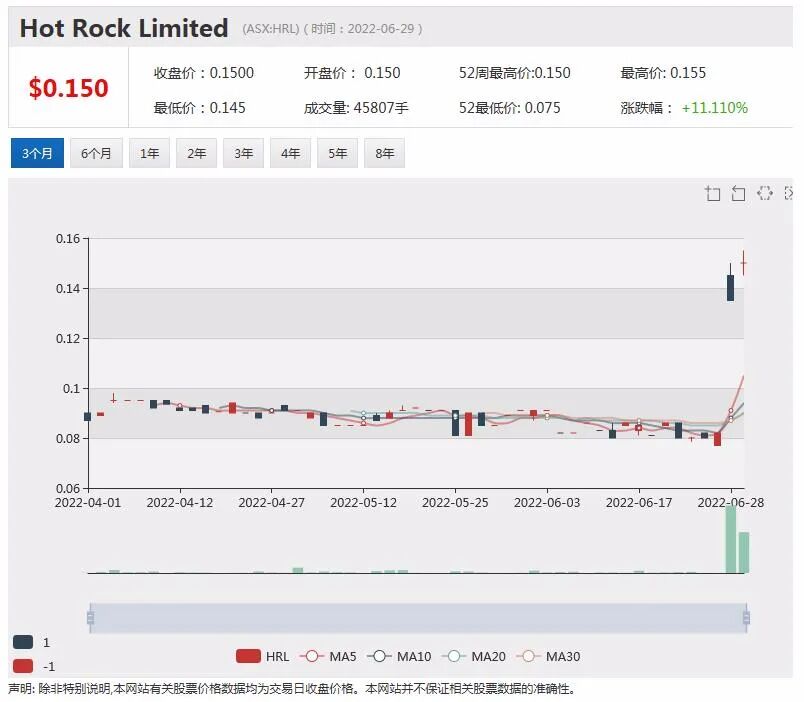The width and height of the screenshot is (804, 702).
Task: Click the 最高价: 0.155 value
Action: pyautogui.click(x=663, y=73)
